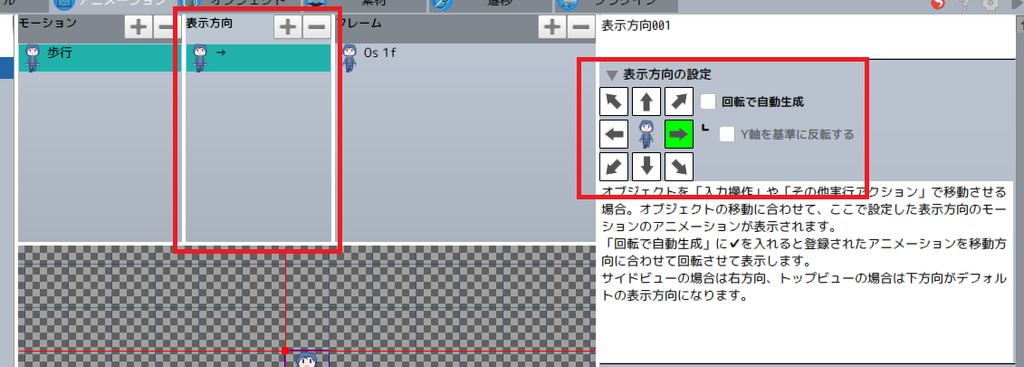This screenshot has height=367, width=1024.
Task: Click the 0s 1f frame's character thumbnail icon
Action: tap(349, 57)
